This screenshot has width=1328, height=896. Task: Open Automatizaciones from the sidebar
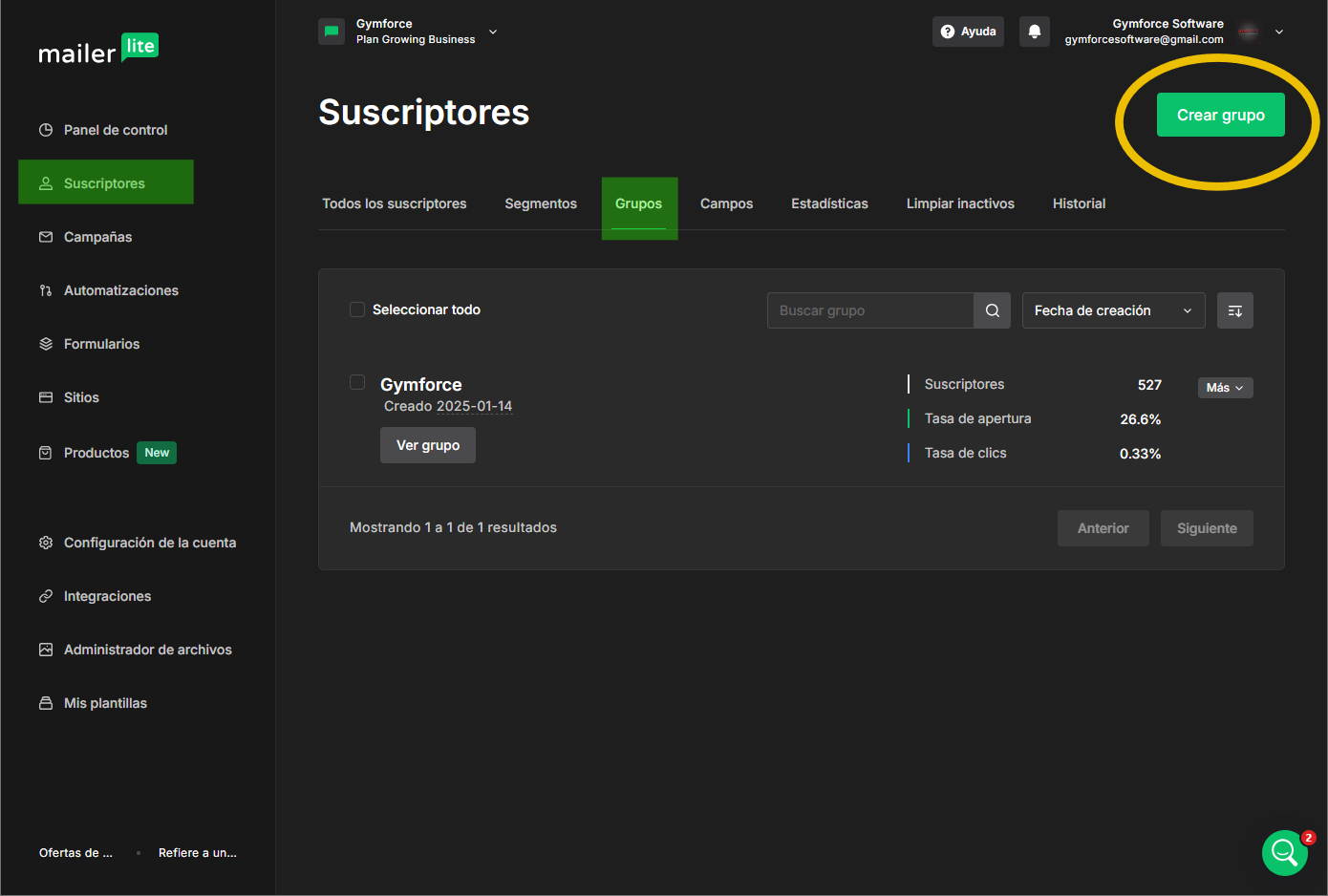tap(120, 290)
